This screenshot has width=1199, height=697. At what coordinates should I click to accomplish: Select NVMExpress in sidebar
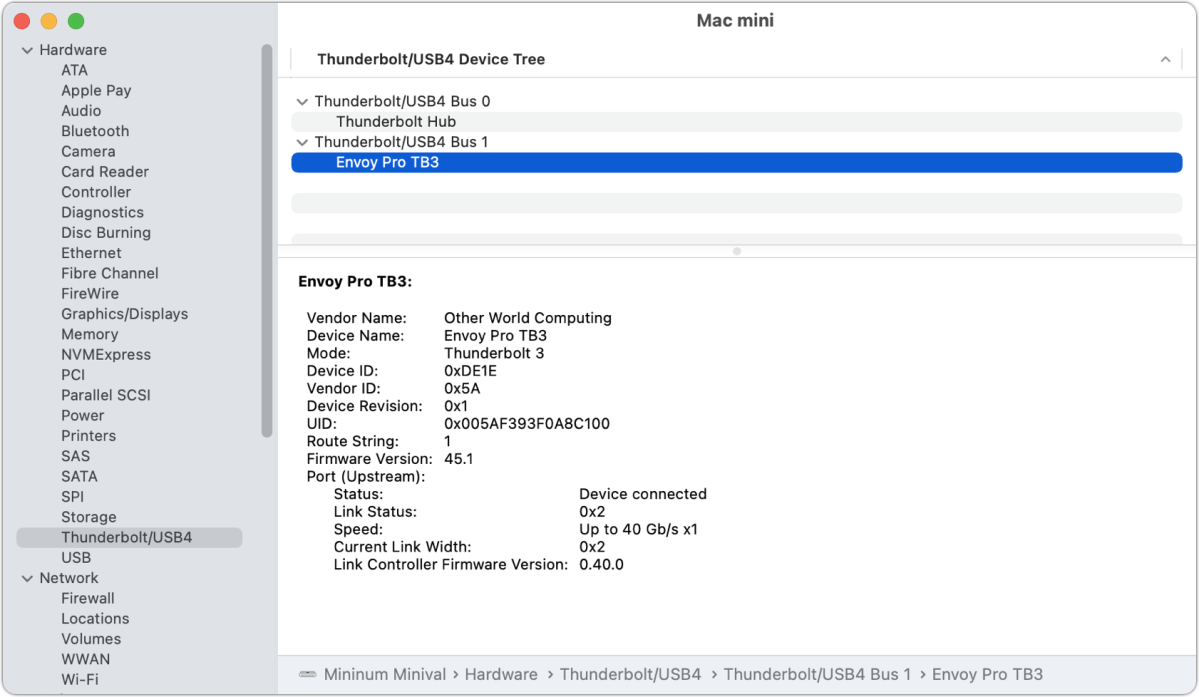coord(106,355)
